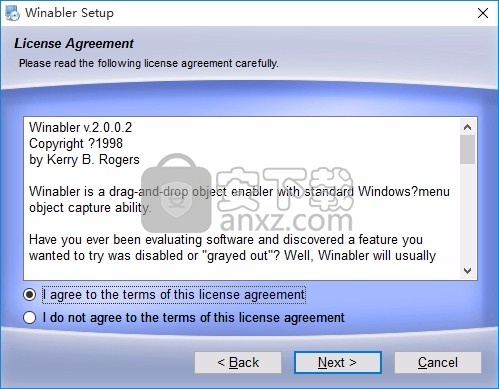Click the empty scrollbar track below the thumb
Image resolution: width=499 pixels, height=389 pixels.
point(467,213)
